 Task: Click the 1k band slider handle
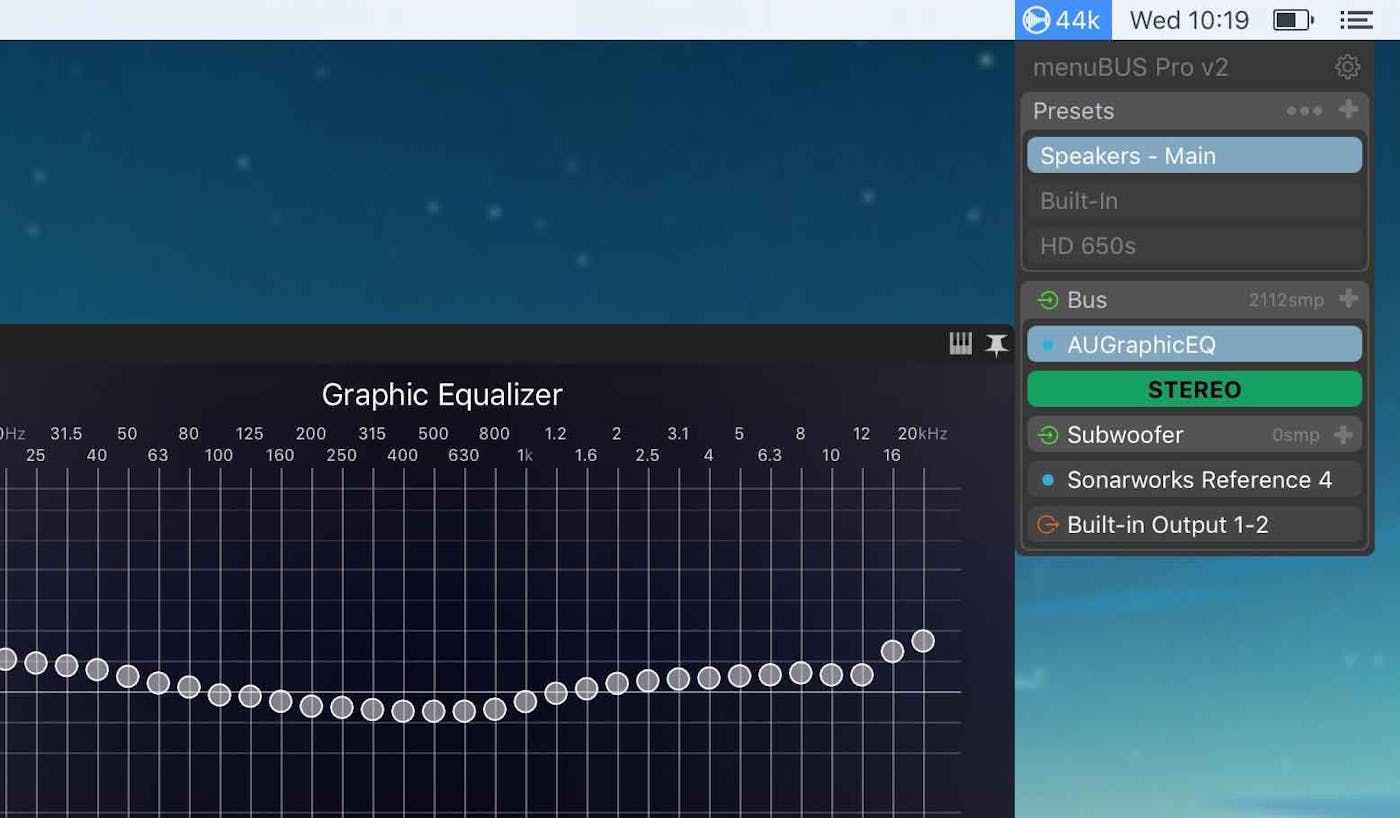525,701
